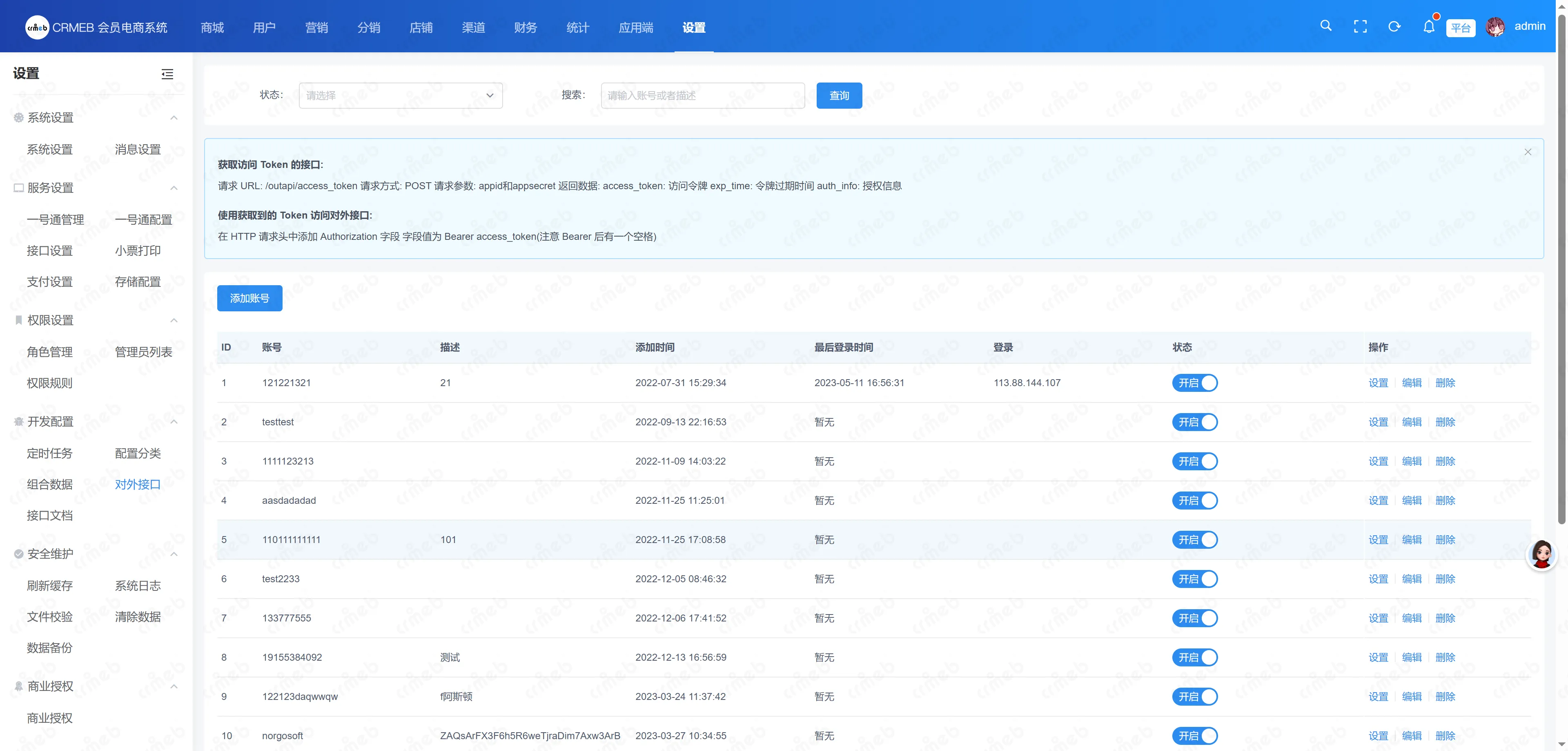
Task: Open the 商城 top menu
Action: [212, 27]
